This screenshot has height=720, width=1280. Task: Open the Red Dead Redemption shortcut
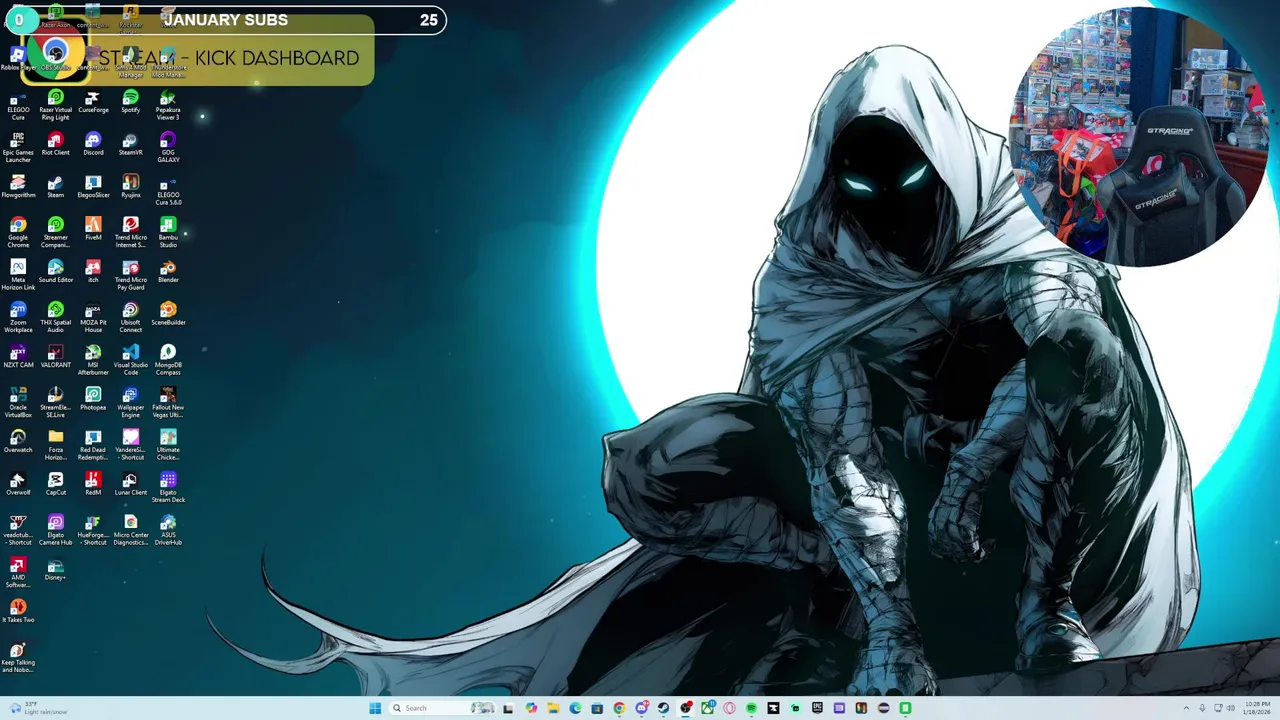(93, 445)
